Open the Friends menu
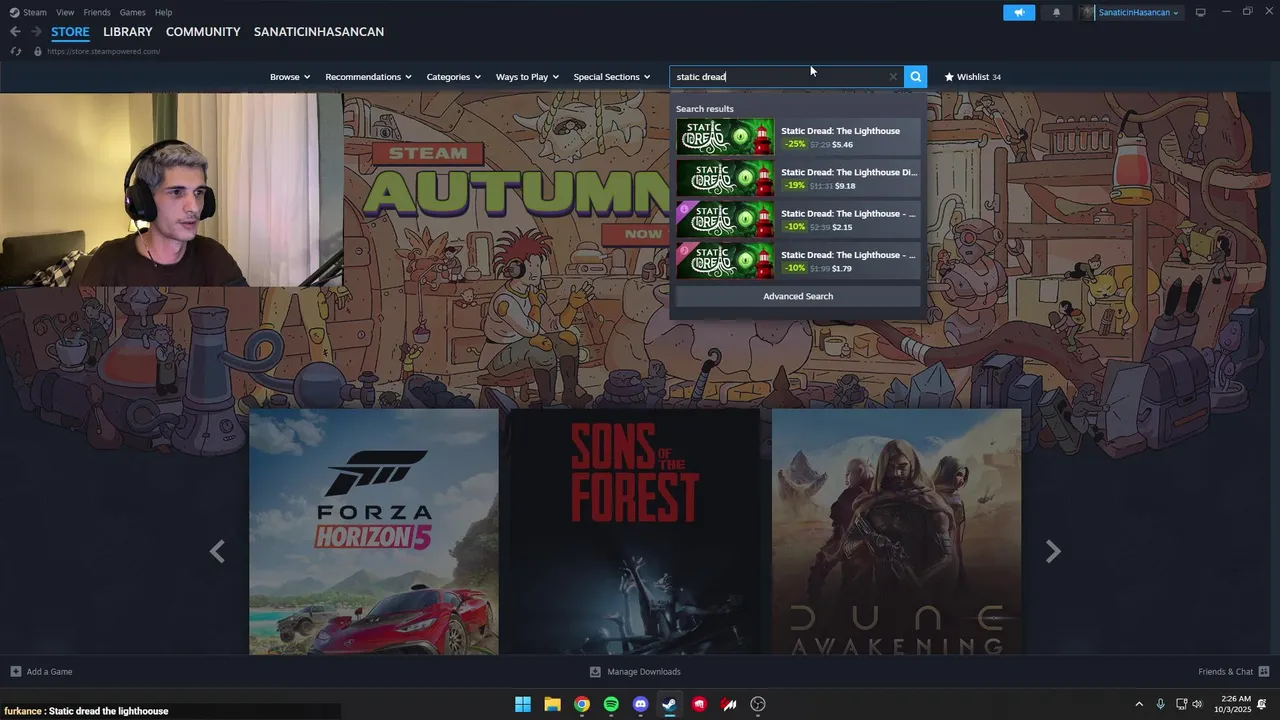This screenshot has height=720, width=1280. (x=97, y=12)
